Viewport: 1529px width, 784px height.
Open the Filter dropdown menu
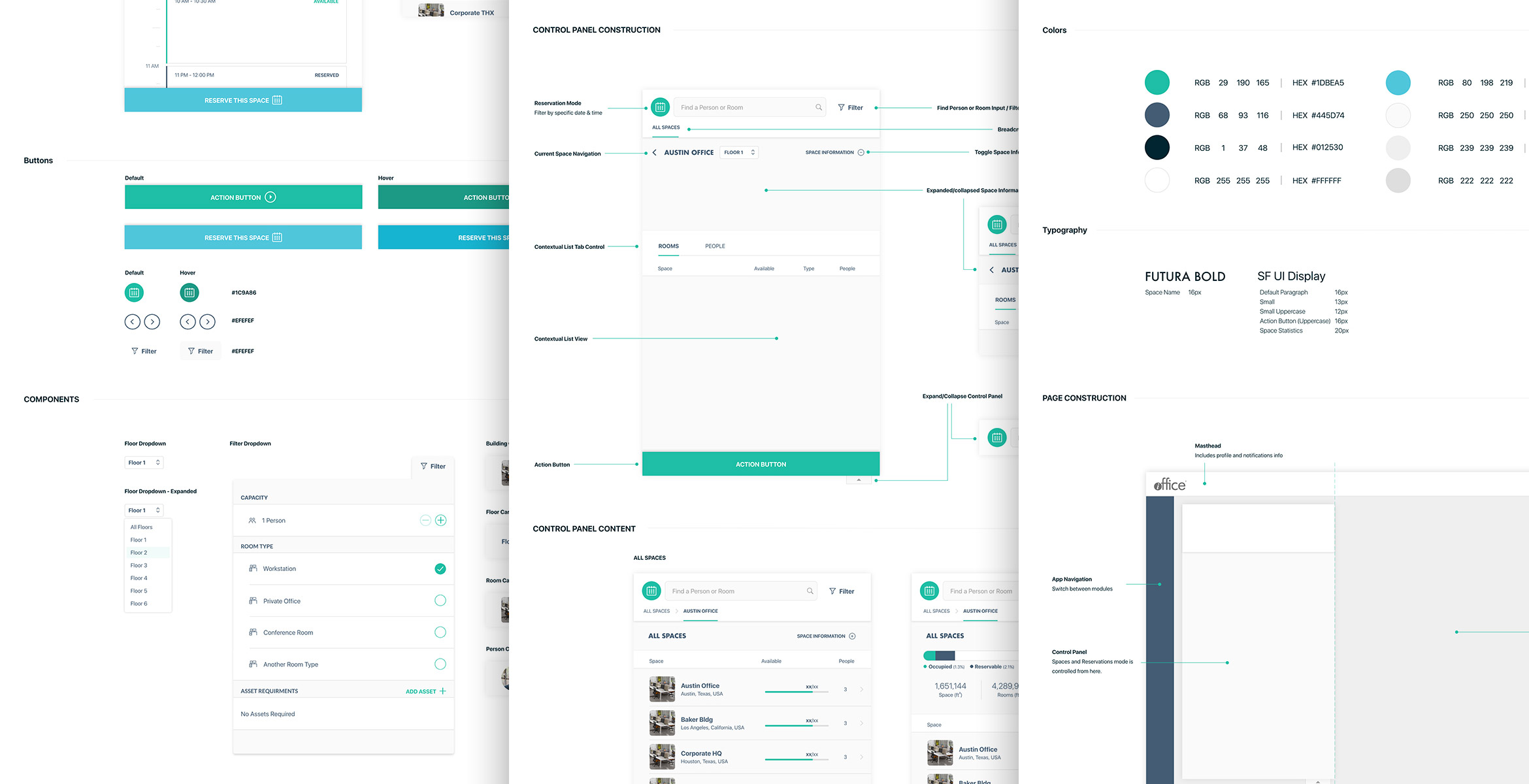(x=432, y=465)
